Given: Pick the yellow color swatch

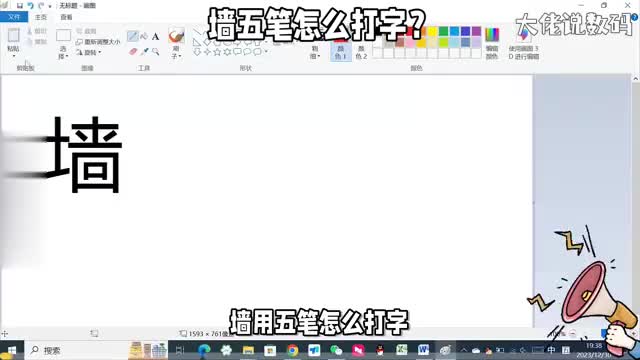Looking at the screenshot, I should point(432,31).
